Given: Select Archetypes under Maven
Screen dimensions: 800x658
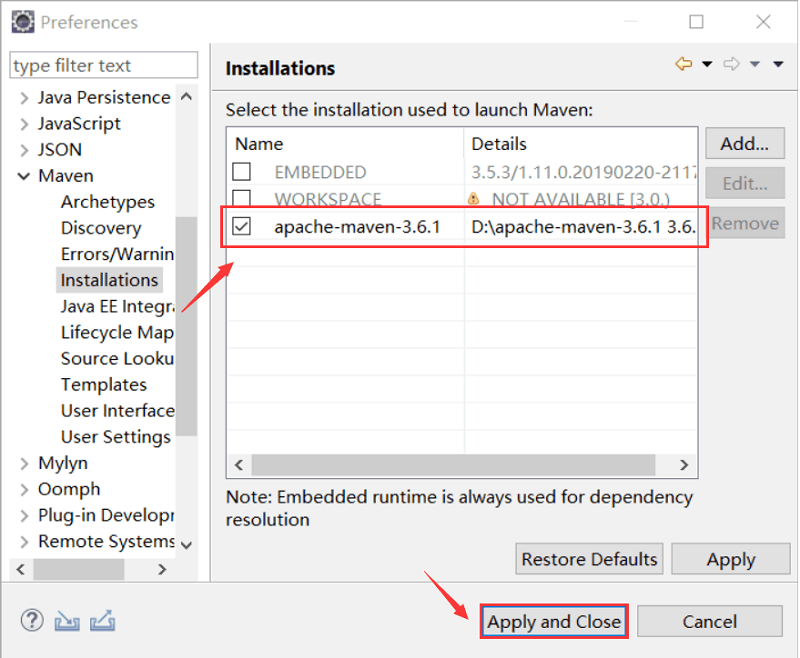Looking at the screenshot, I should coord(108,202).
